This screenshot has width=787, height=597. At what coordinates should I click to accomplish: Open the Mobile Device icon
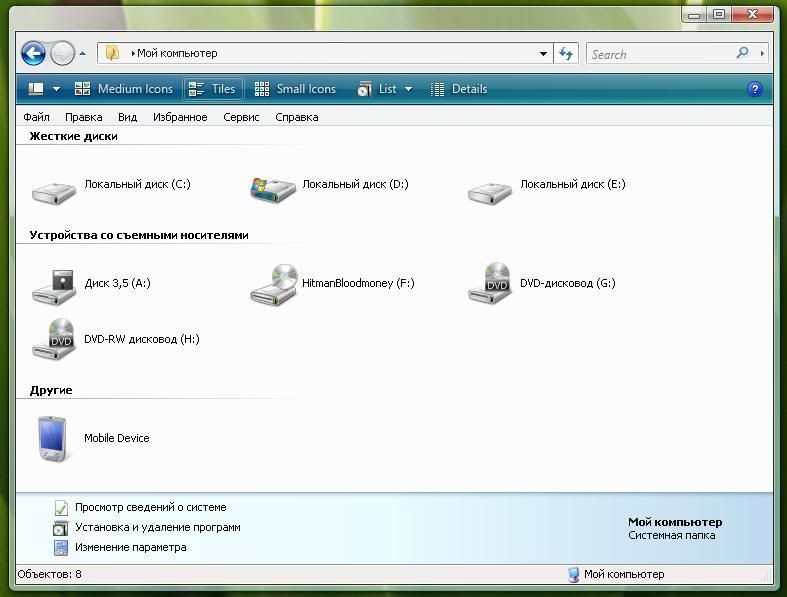tap(54, 439)
